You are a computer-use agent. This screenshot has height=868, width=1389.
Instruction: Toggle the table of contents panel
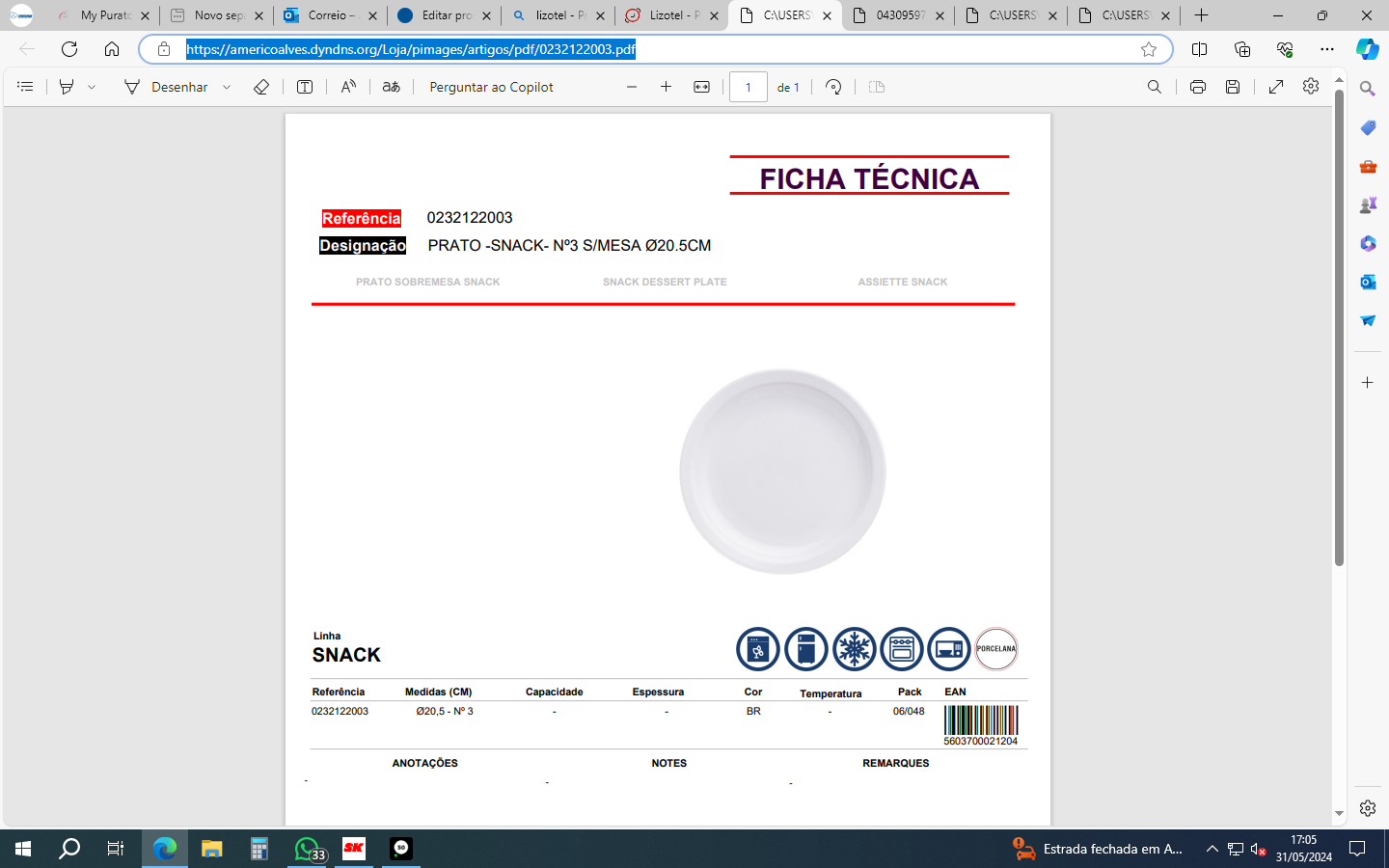[x=25, y=87]
